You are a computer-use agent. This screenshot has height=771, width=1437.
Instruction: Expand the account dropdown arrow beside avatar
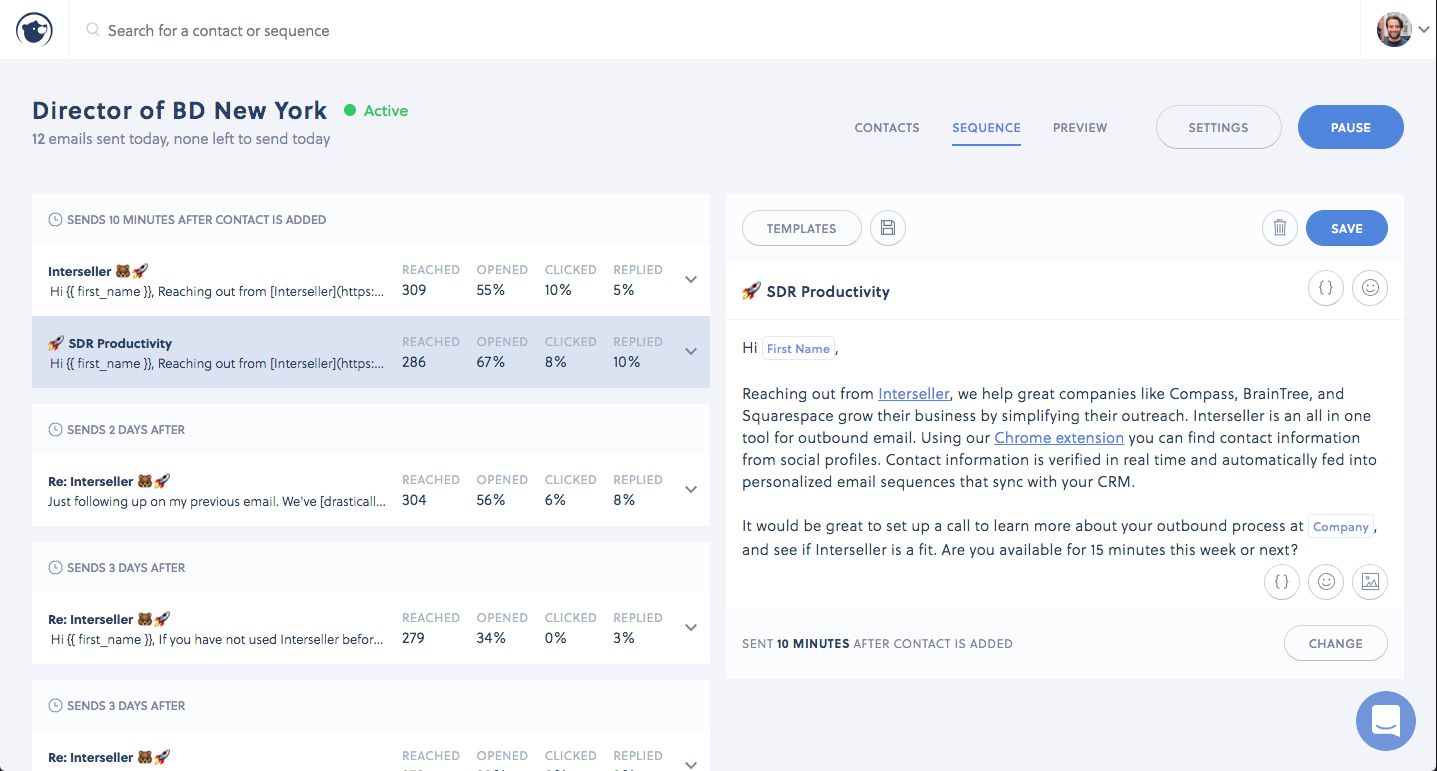[x=1423, y=30]
